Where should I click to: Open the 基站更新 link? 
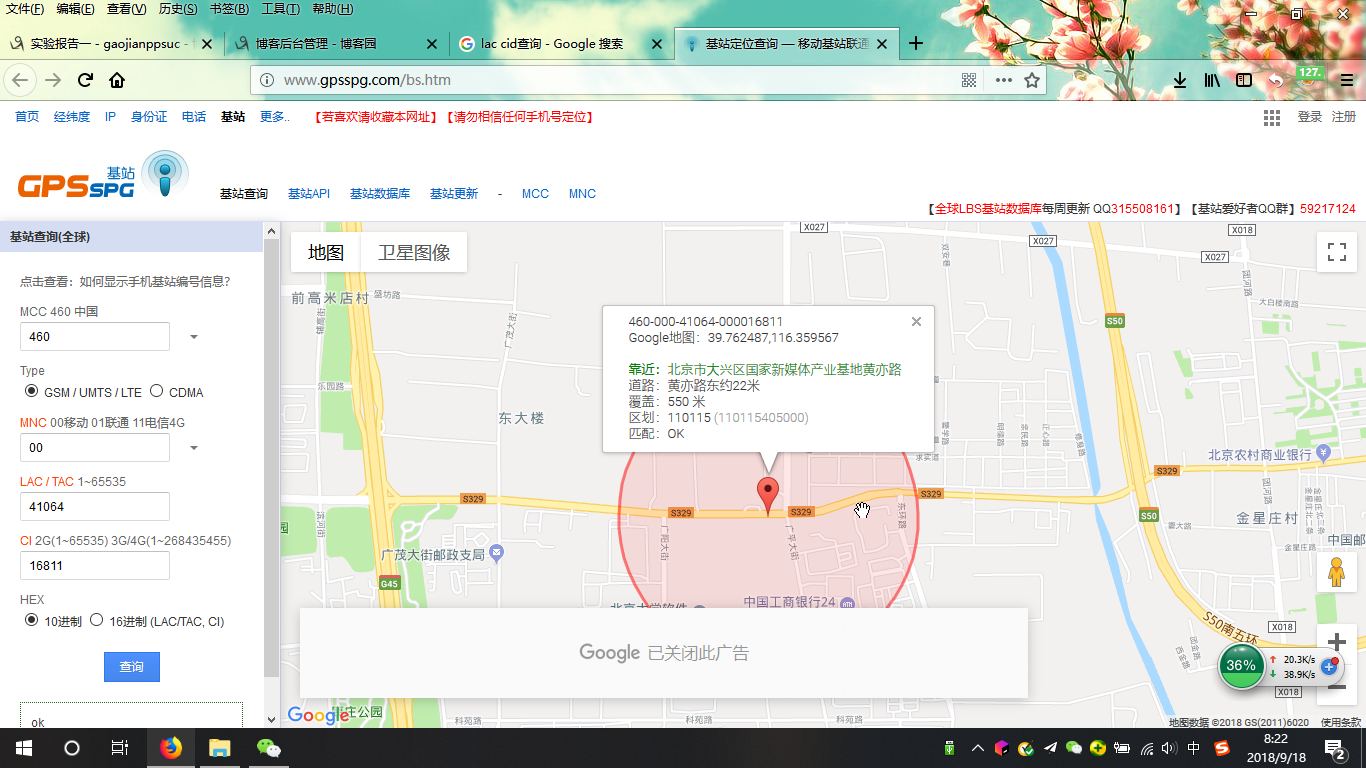click(x=454, y=194)
